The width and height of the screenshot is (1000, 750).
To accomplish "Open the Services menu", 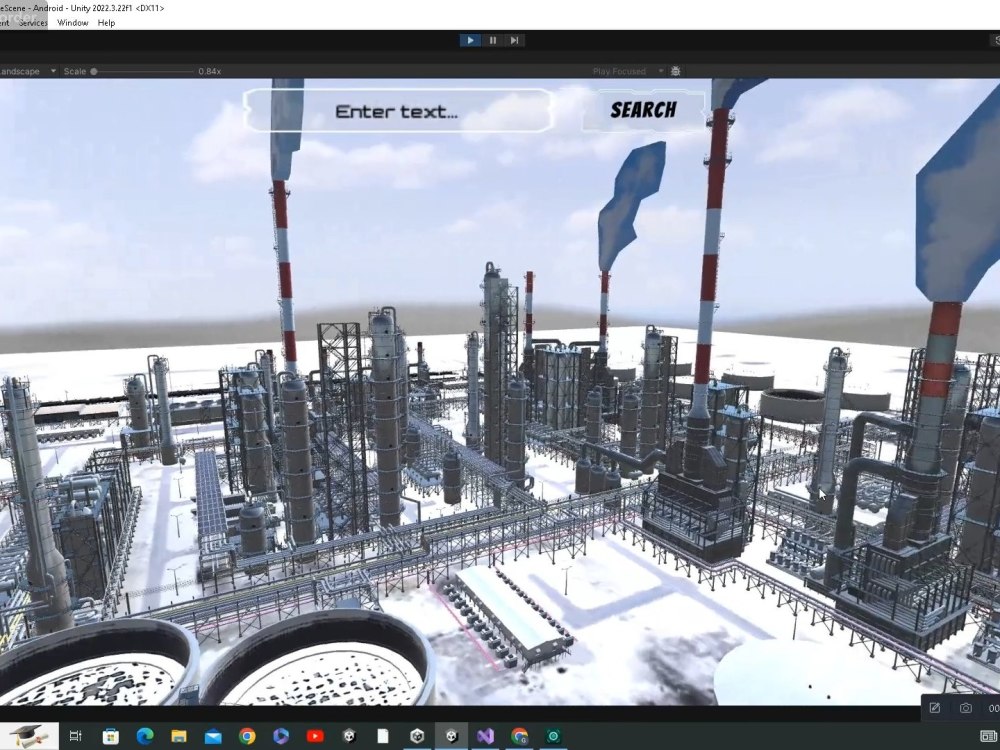I will tap(33, 22).
